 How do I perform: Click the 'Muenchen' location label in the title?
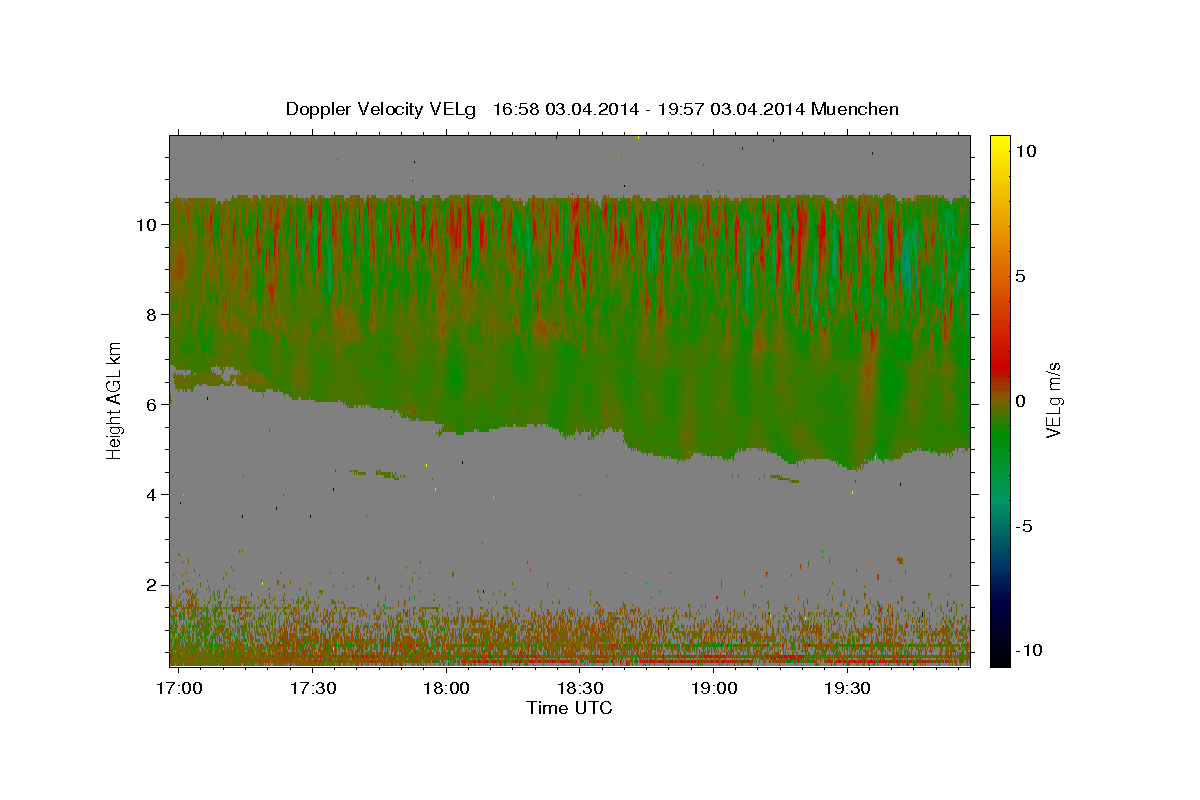click(856, 109)
